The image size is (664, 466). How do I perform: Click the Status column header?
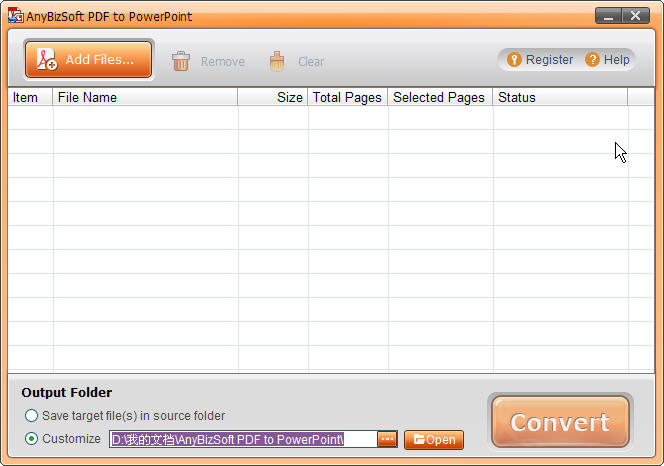tap(559, 97)
